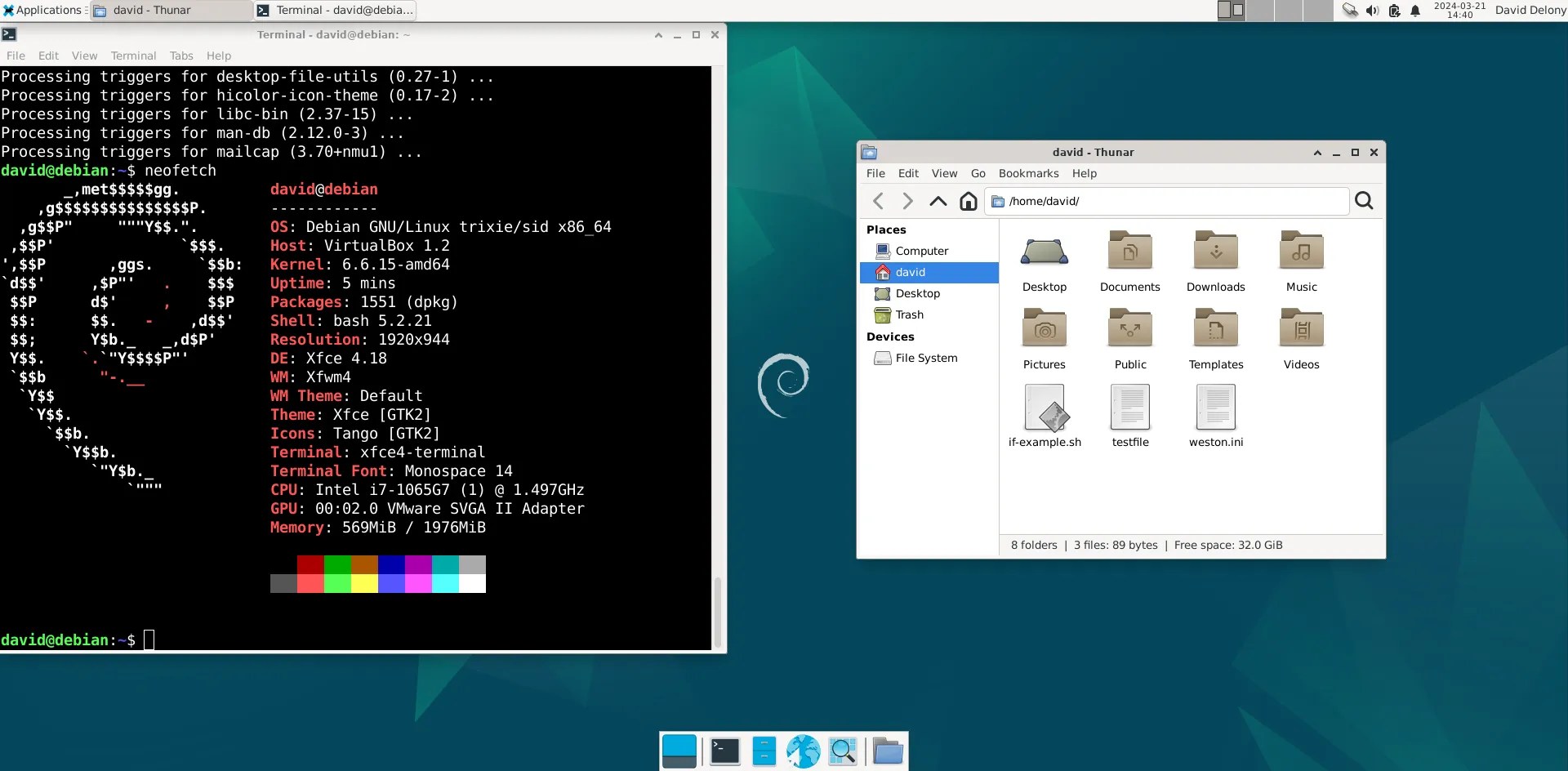1568x771 pixels.
Task: Open the Public folder
Action: (x=1130, y=328)
